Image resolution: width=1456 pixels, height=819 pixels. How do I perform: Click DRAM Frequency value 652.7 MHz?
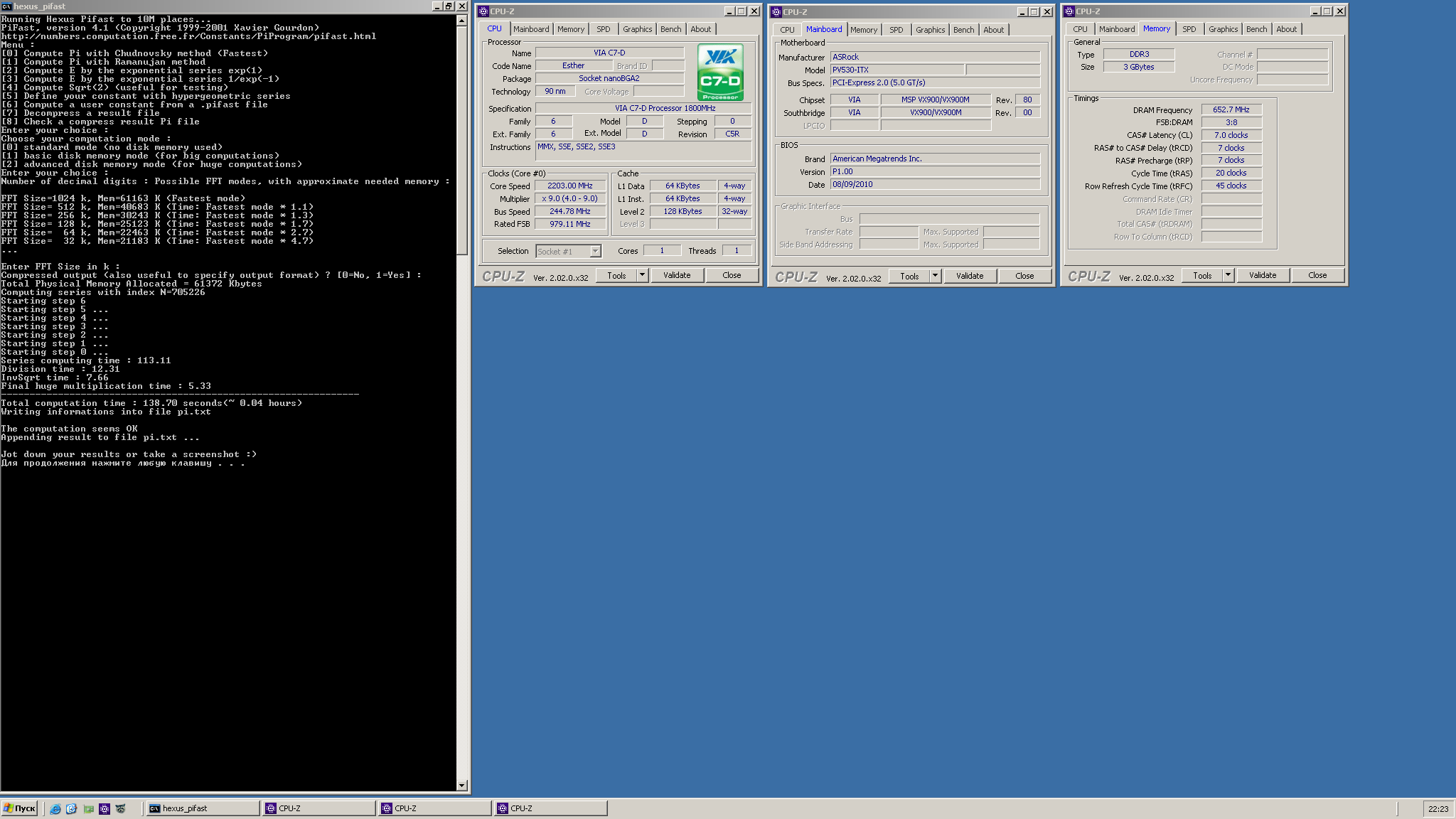1231,109
